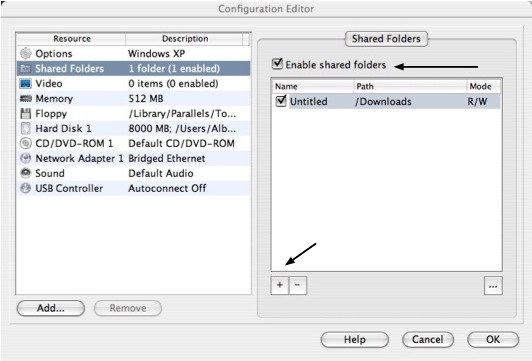Click the Default CD/DVD-ROM description
Viewport: 532px width, 361px height.
[181, 144]
